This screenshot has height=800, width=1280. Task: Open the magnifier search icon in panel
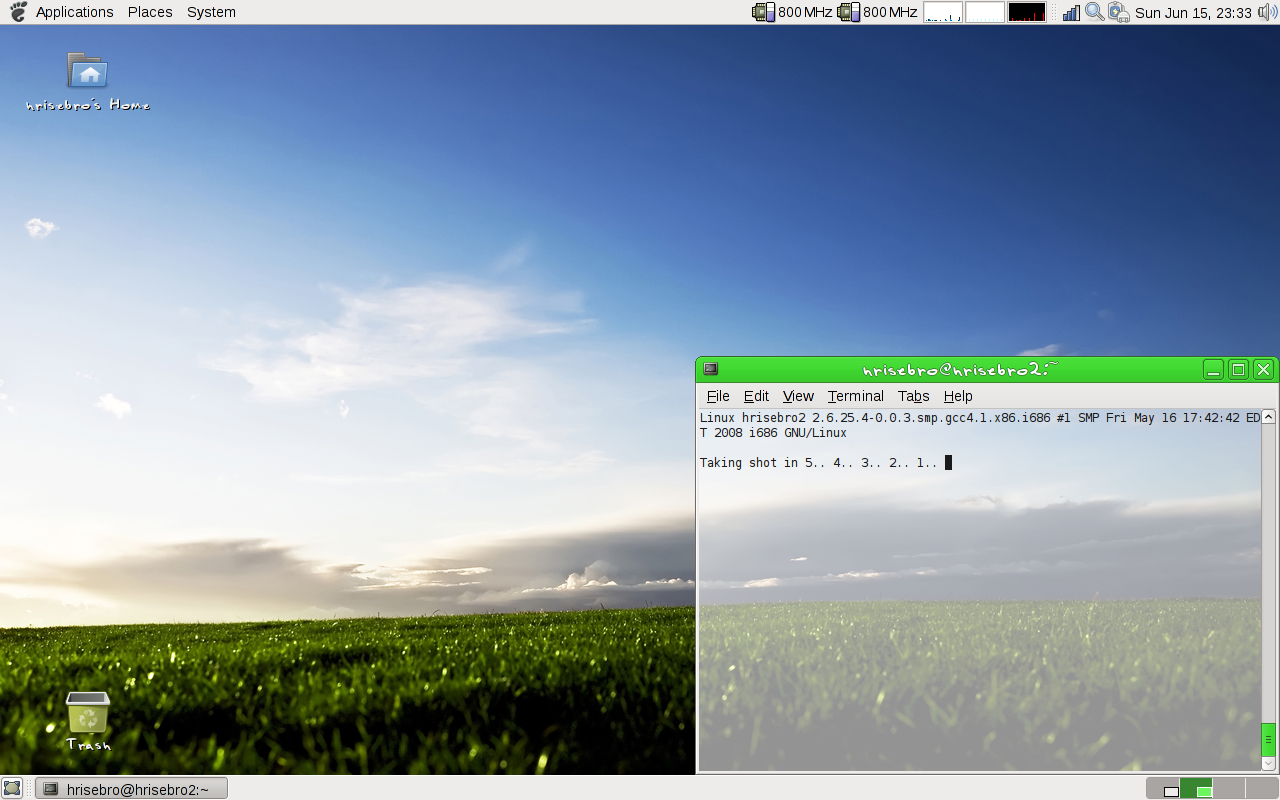click(1094, 12)
